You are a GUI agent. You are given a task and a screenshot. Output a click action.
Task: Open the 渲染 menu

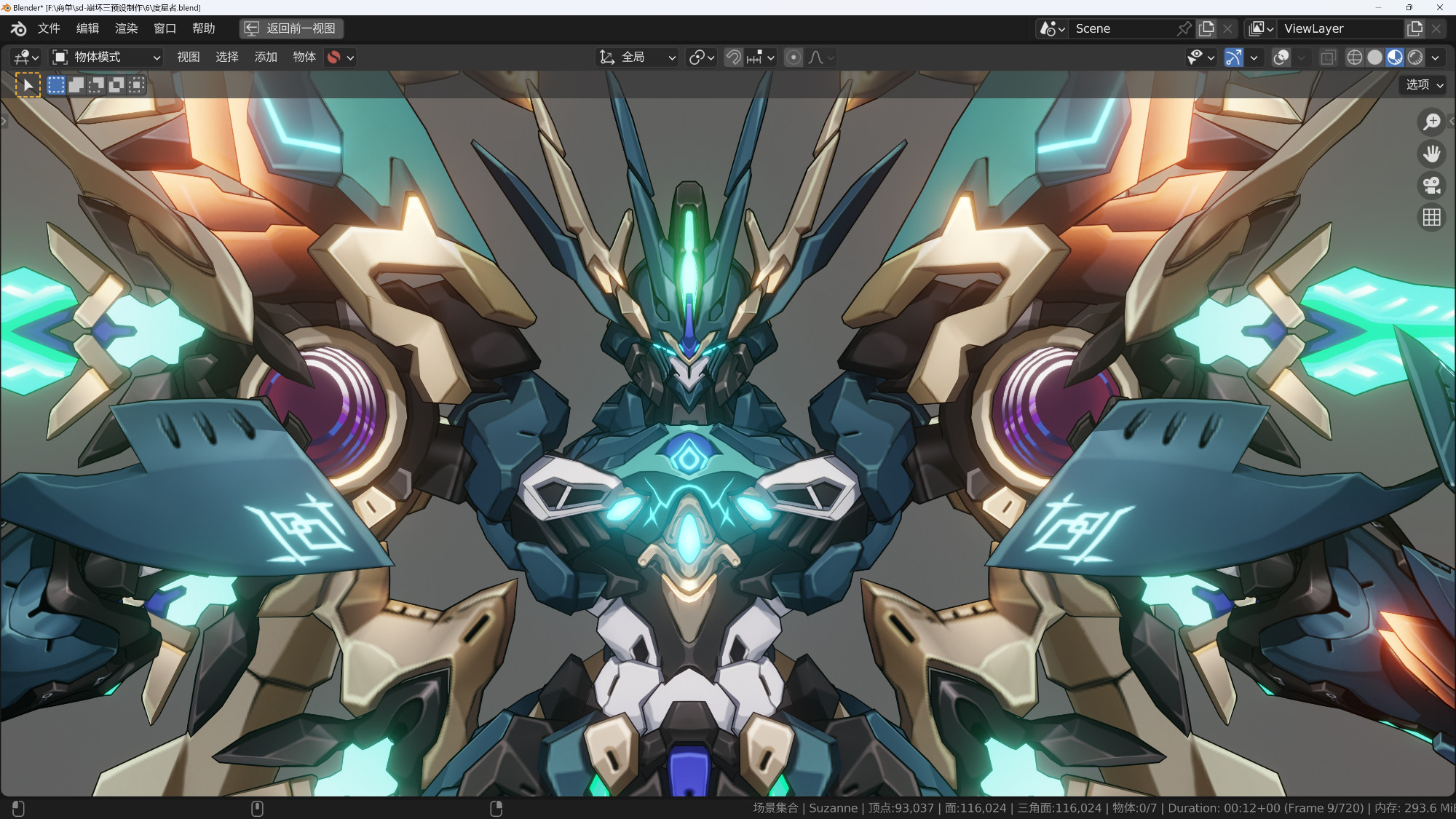tap(126, 28)
